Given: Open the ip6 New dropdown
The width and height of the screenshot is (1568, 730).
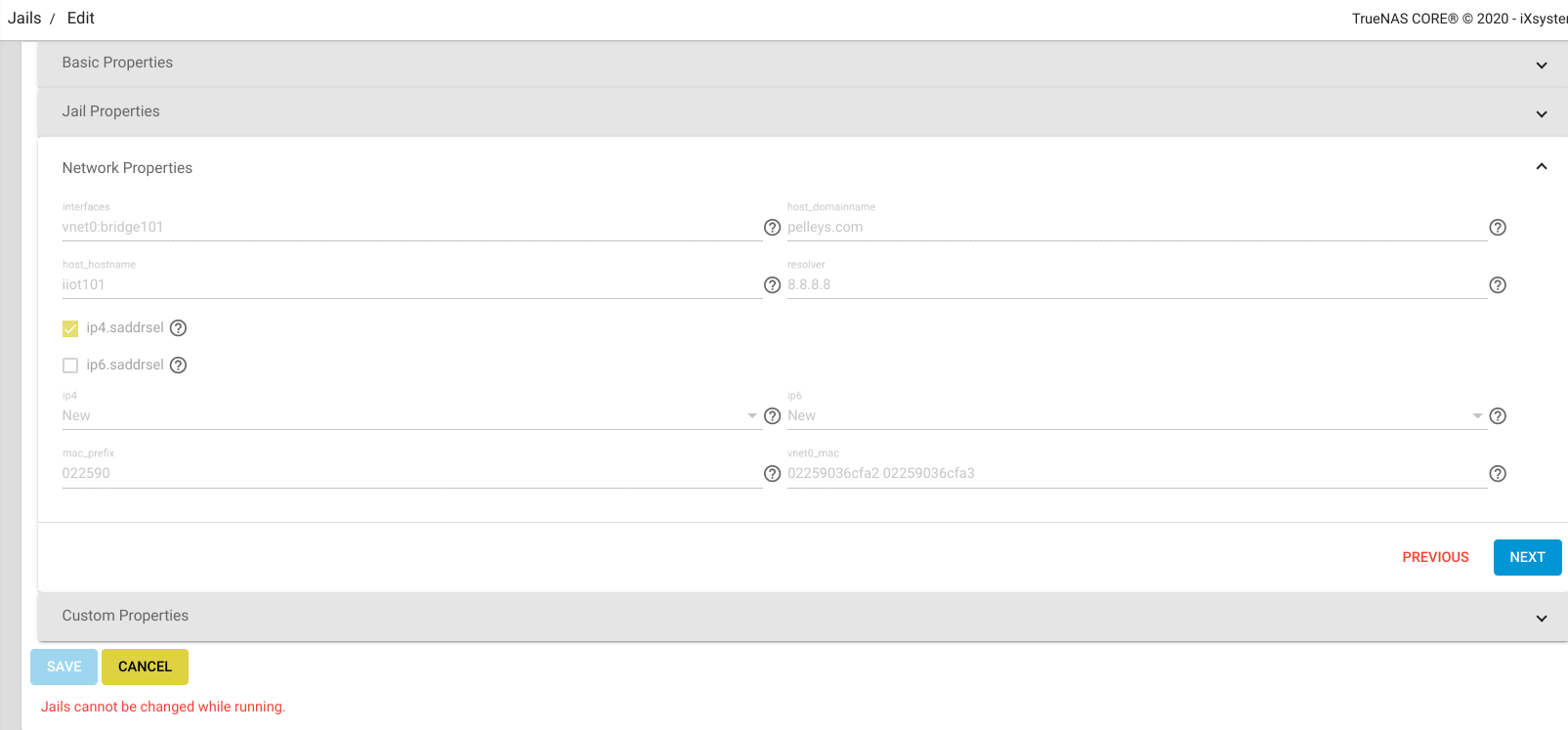Looking at the screenshot, I should pos(1136,416).
